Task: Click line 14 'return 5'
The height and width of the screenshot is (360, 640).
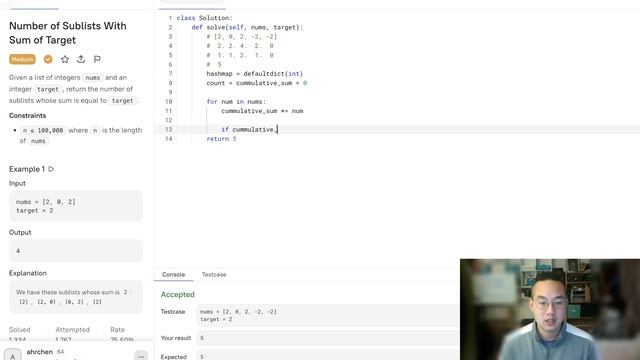Action: point(221,139)
